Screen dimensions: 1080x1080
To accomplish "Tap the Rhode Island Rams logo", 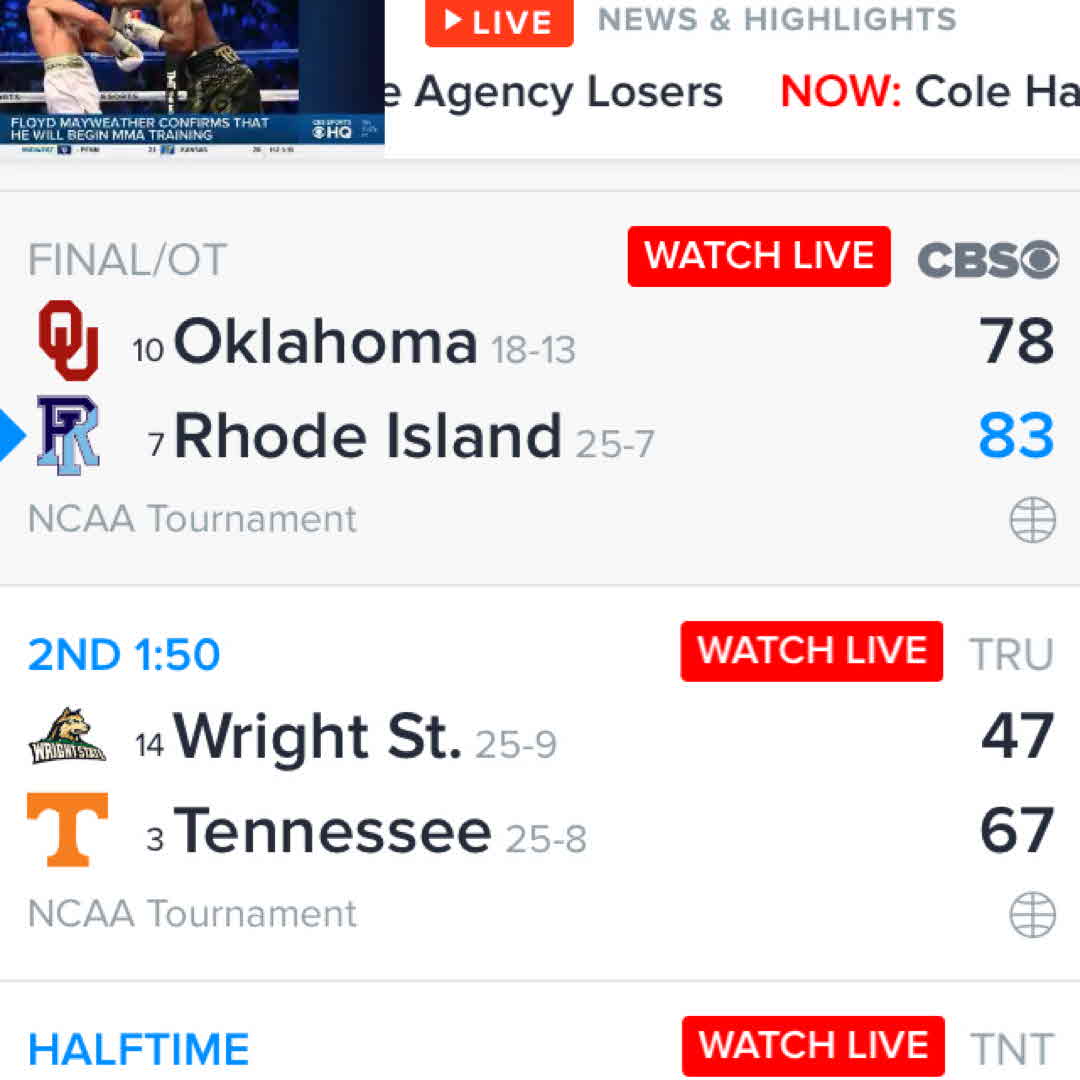I will tap(68, 435).
